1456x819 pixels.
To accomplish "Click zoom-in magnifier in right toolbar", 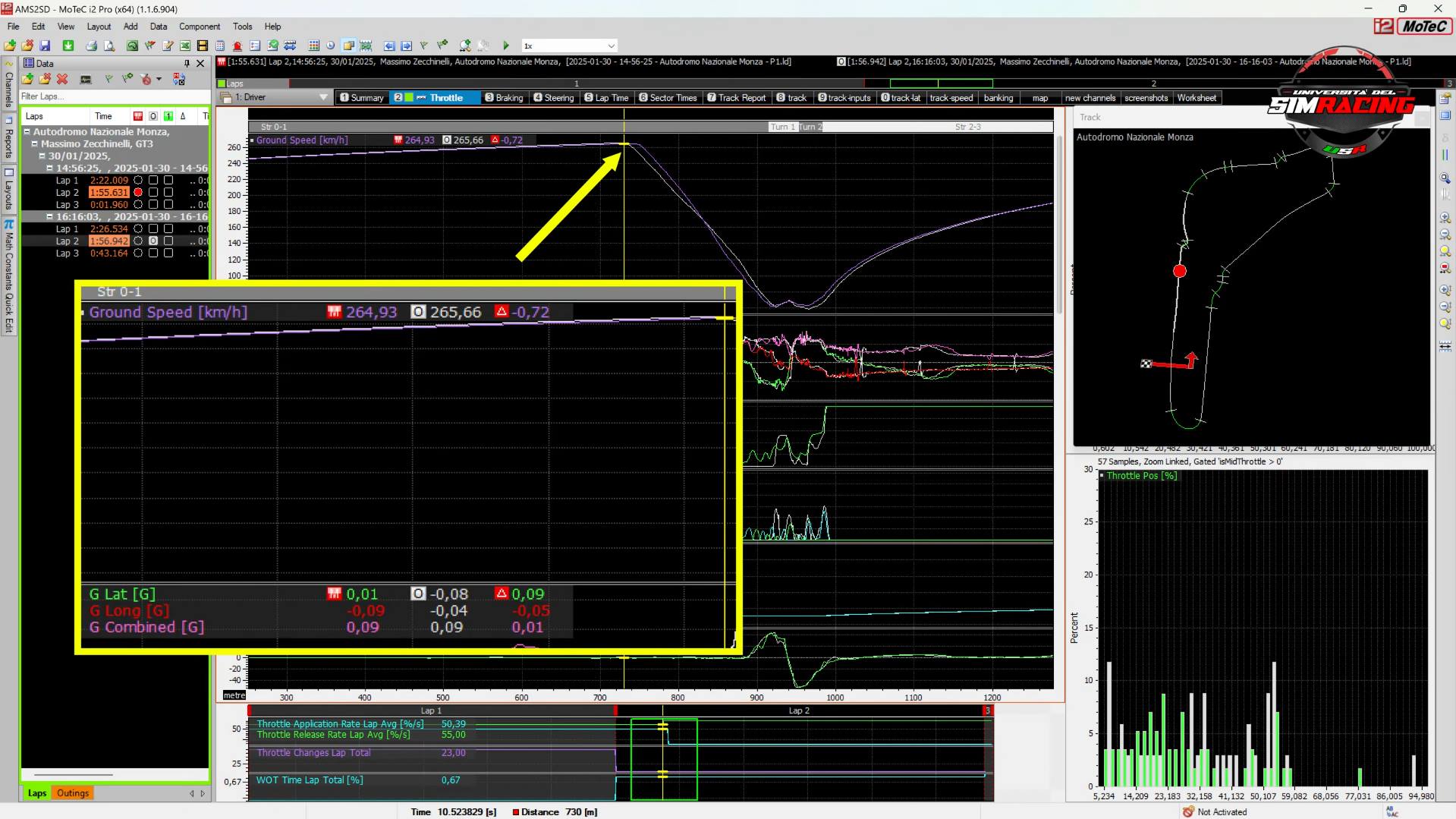I will click(x=1445, y=218).
